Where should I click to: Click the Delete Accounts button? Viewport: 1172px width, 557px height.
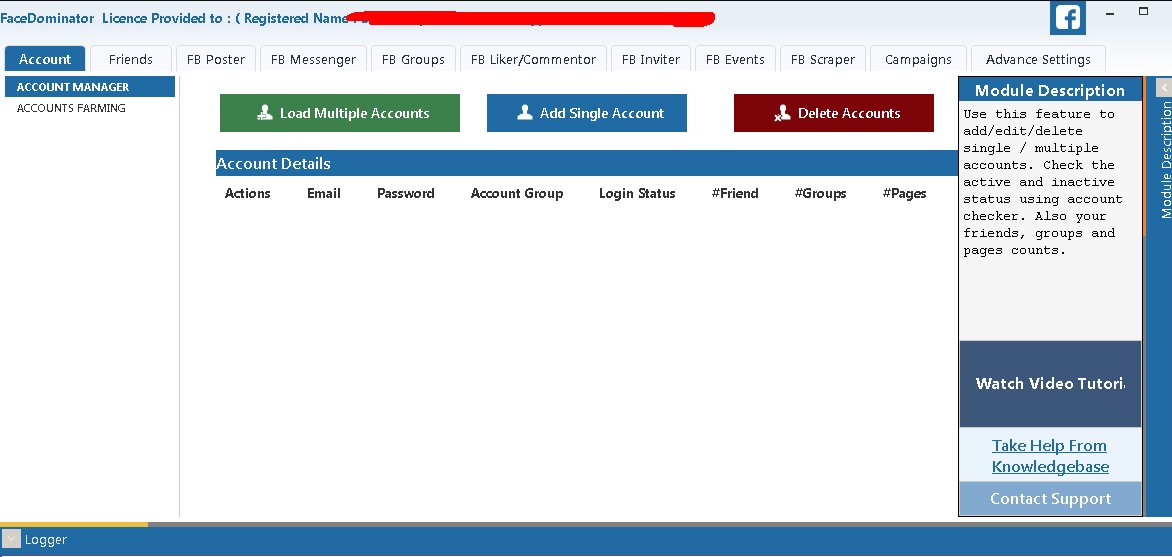tap(834, 113)
